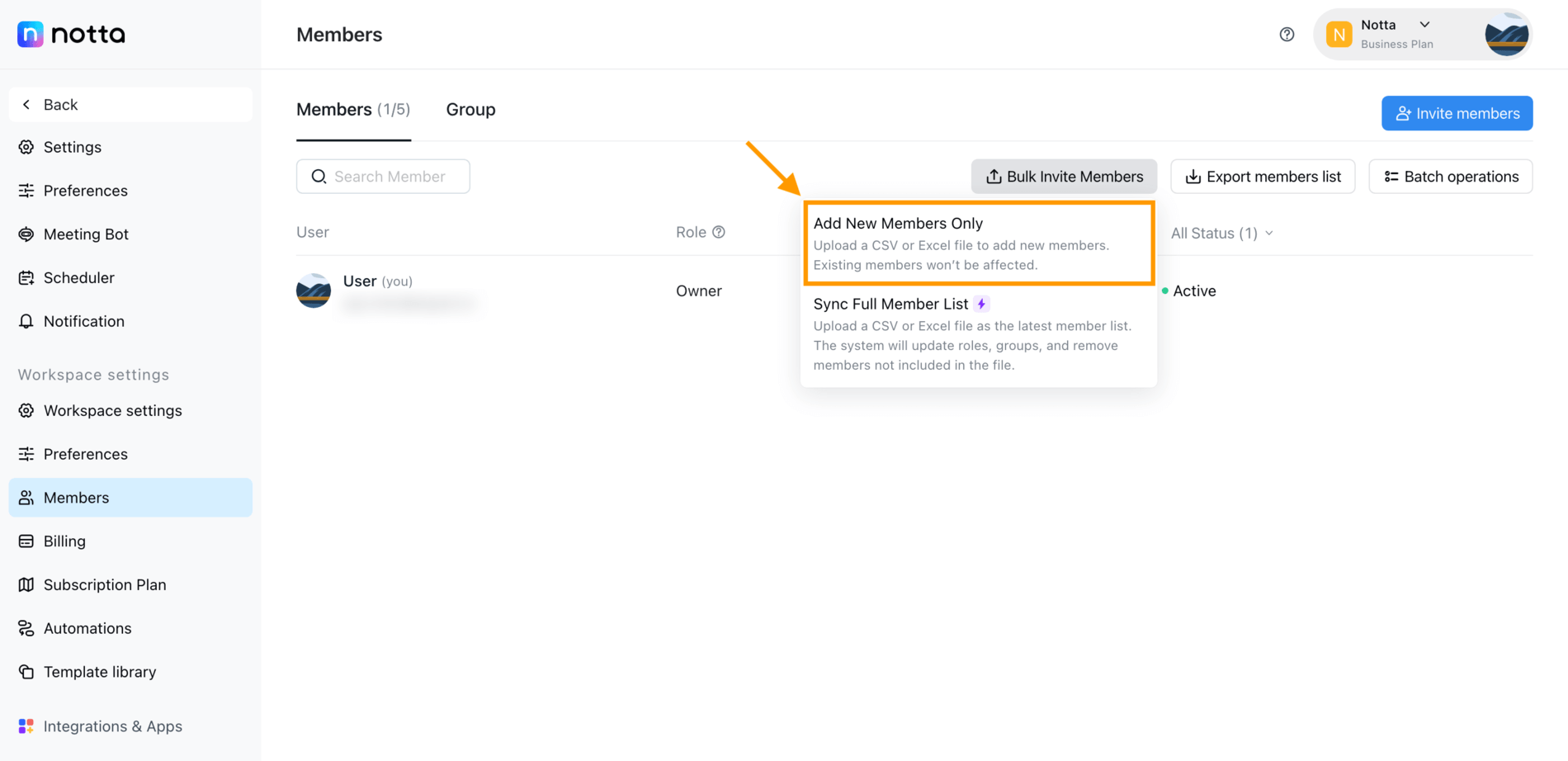Click the Role column header
The image size is (1568, 761).
[x=691, y=232]
